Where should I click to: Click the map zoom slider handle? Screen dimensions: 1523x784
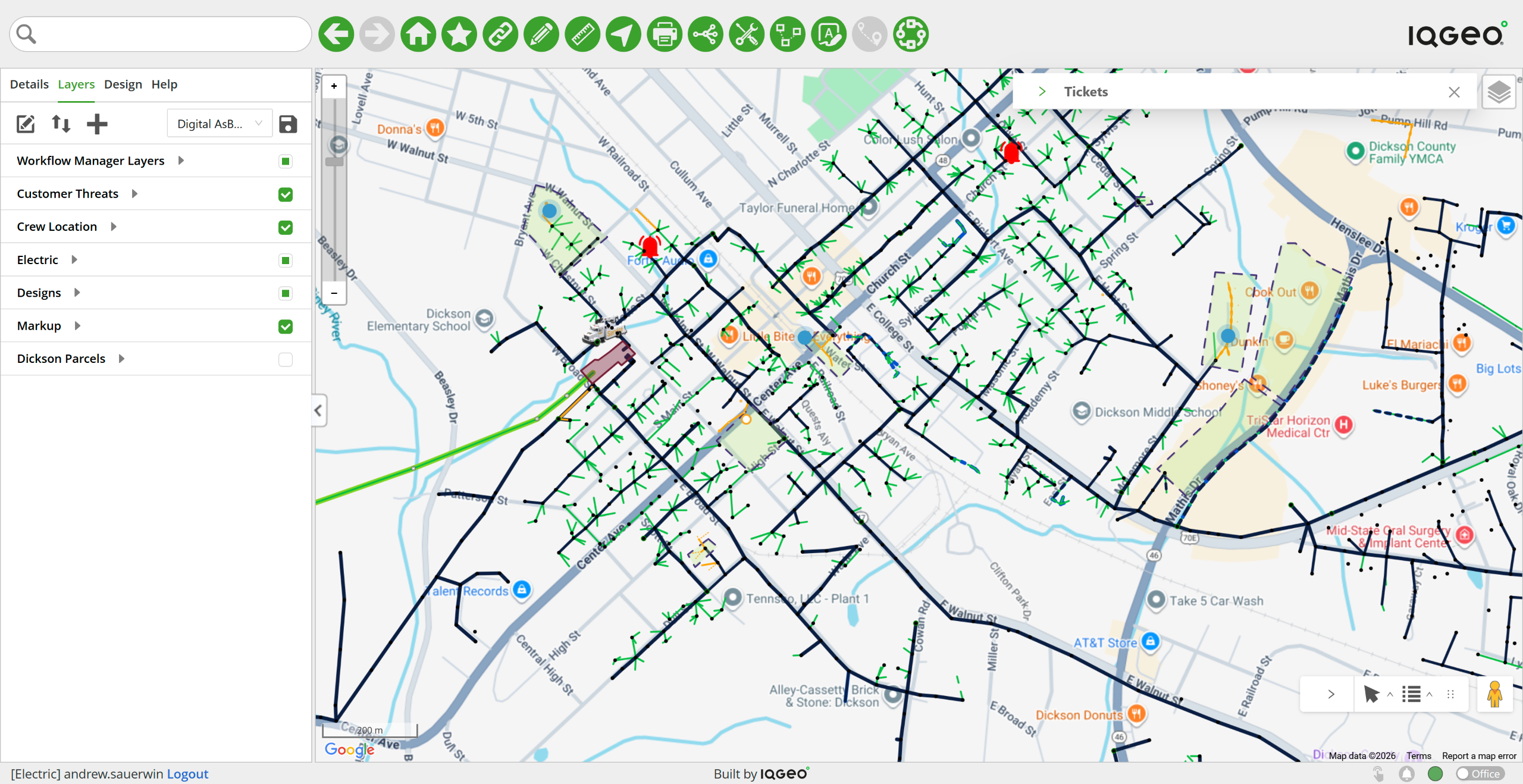pos(334,162)
